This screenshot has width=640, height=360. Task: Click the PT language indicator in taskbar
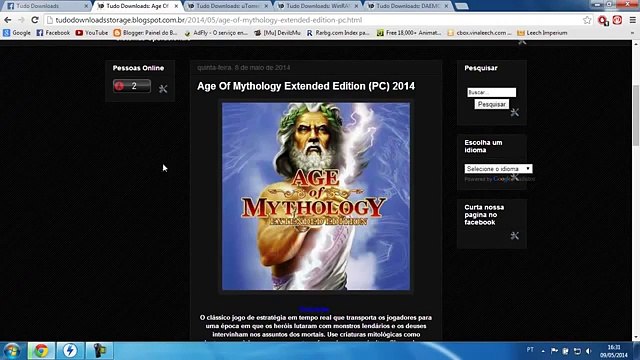tap(530, 350)
